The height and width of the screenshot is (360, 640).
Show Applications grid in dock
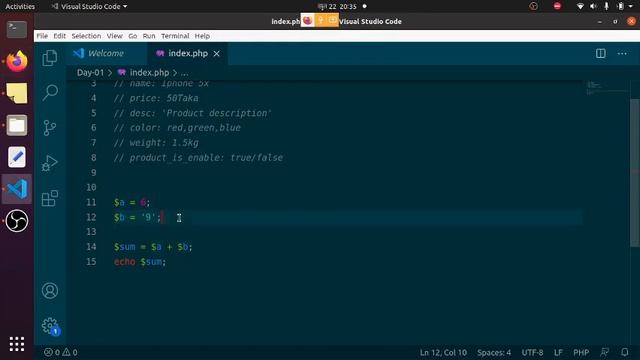pyautogui.click(x=17, y=344)
